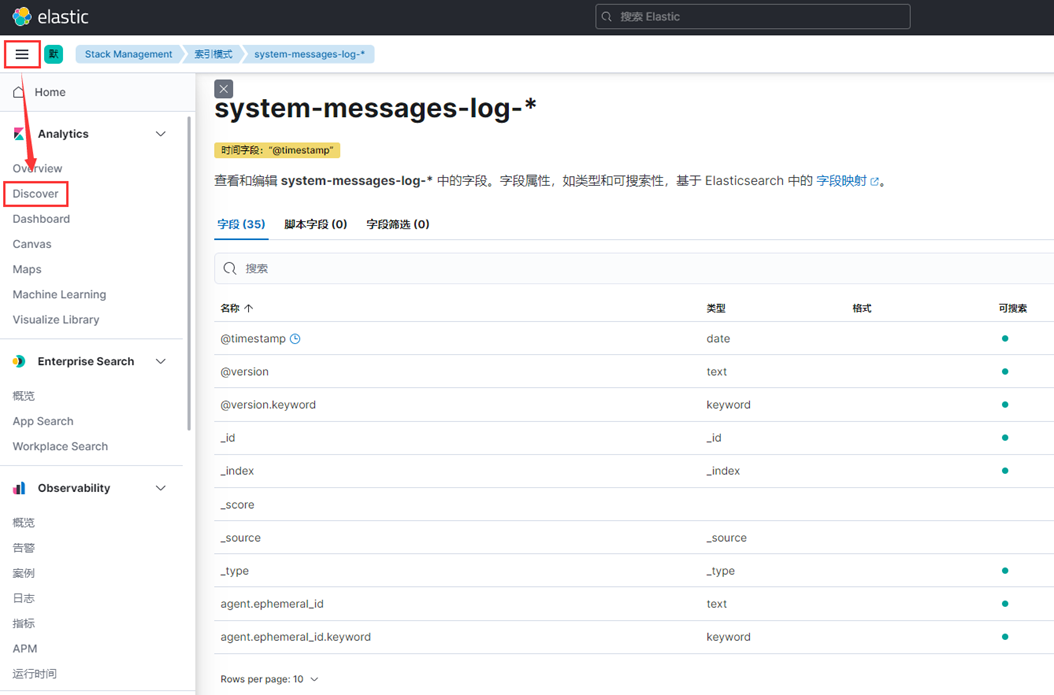Open 字段映射 documentation link

(847, 181)
